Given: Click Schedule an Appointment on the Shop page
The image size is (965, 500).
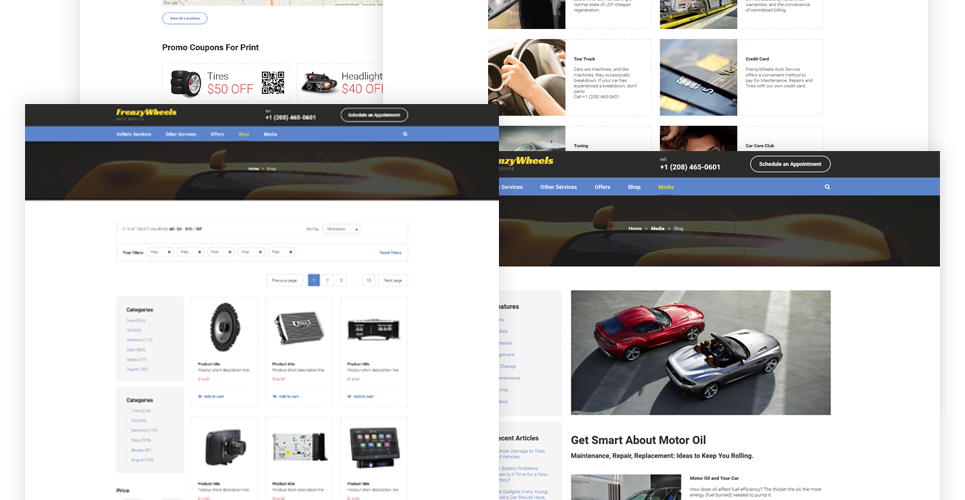Looking at the screenshot, I should pos(374,115).
